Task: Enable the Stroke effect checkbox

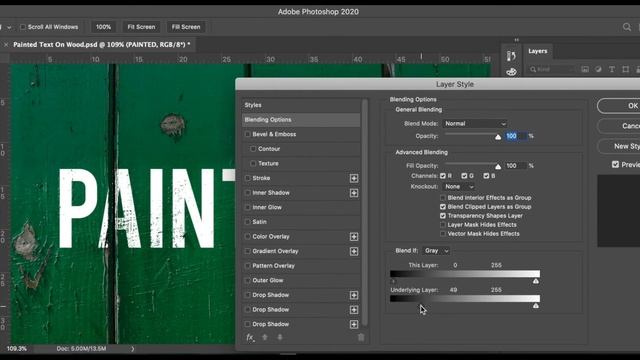Action: point(247,178)
